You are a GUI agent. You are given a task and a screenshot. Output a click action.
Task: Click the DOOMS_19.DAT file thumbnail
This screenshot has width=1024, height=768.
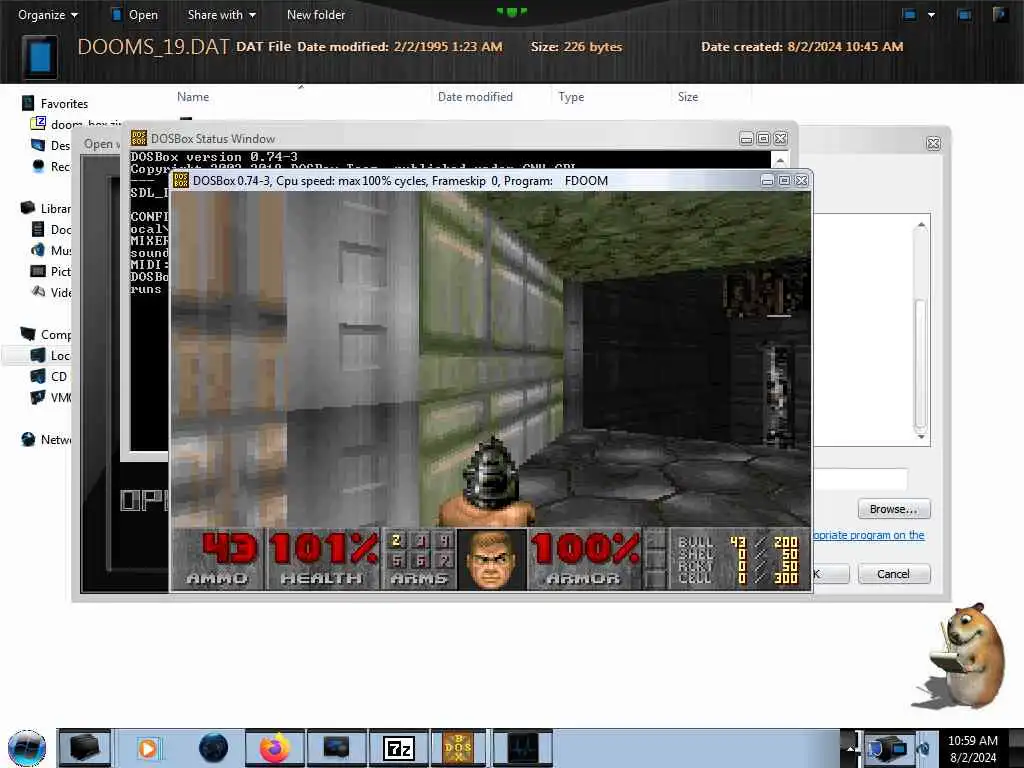(x=40, y=57)
